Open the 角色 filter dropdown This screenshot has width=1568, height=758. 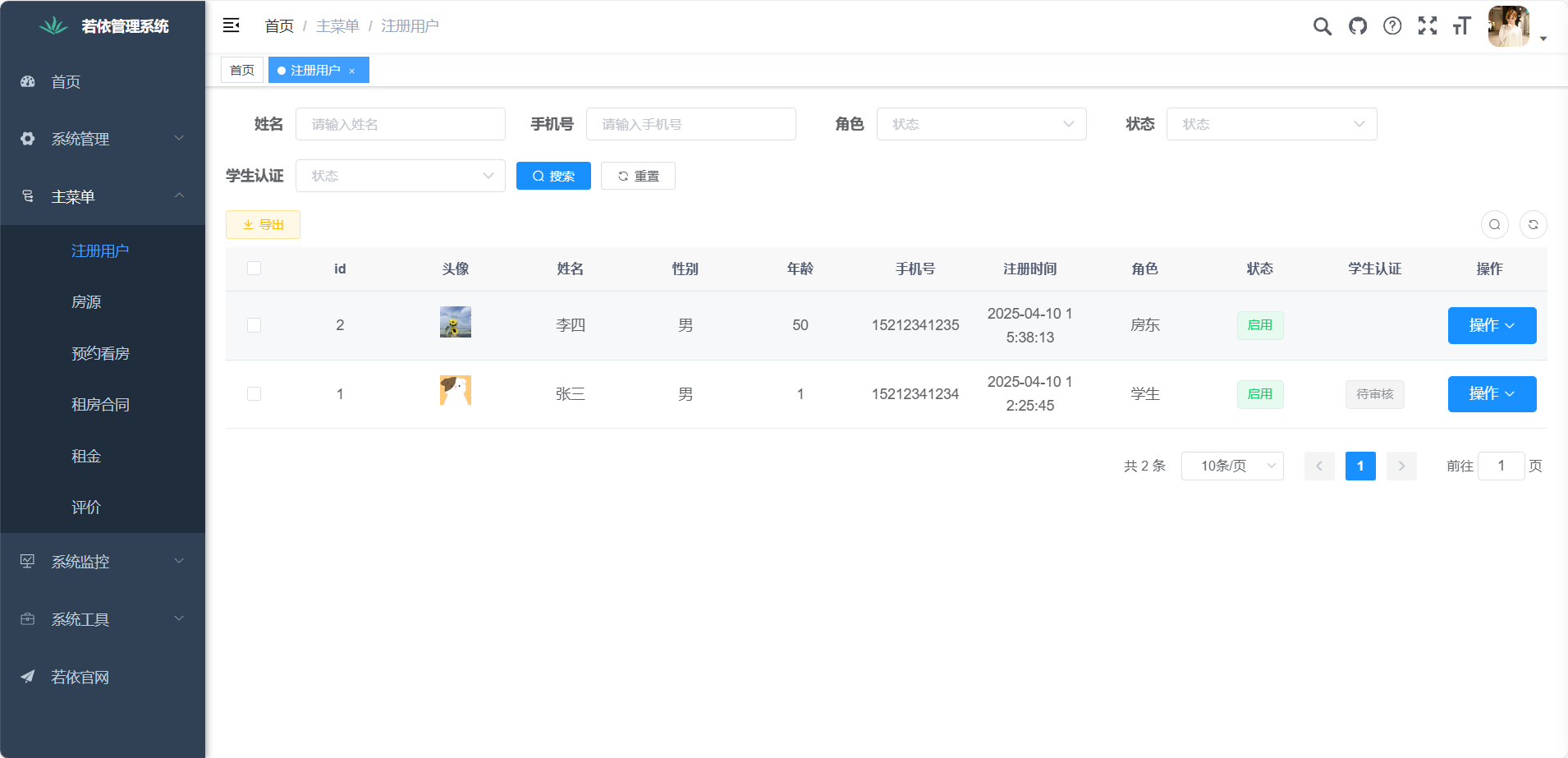tap(982, 124)
